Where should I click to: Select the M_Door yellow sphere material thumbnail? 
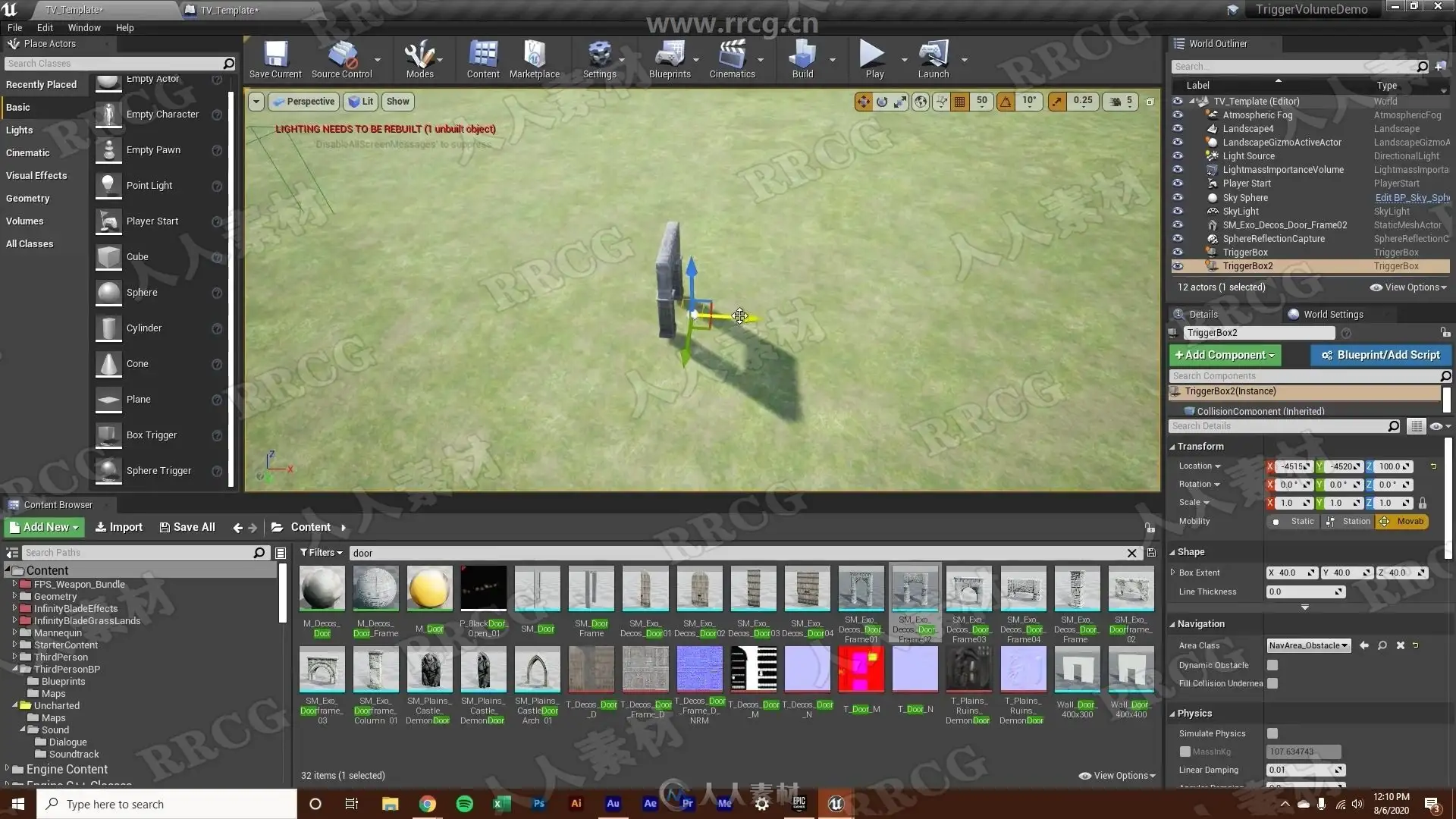tap(429, 589)
